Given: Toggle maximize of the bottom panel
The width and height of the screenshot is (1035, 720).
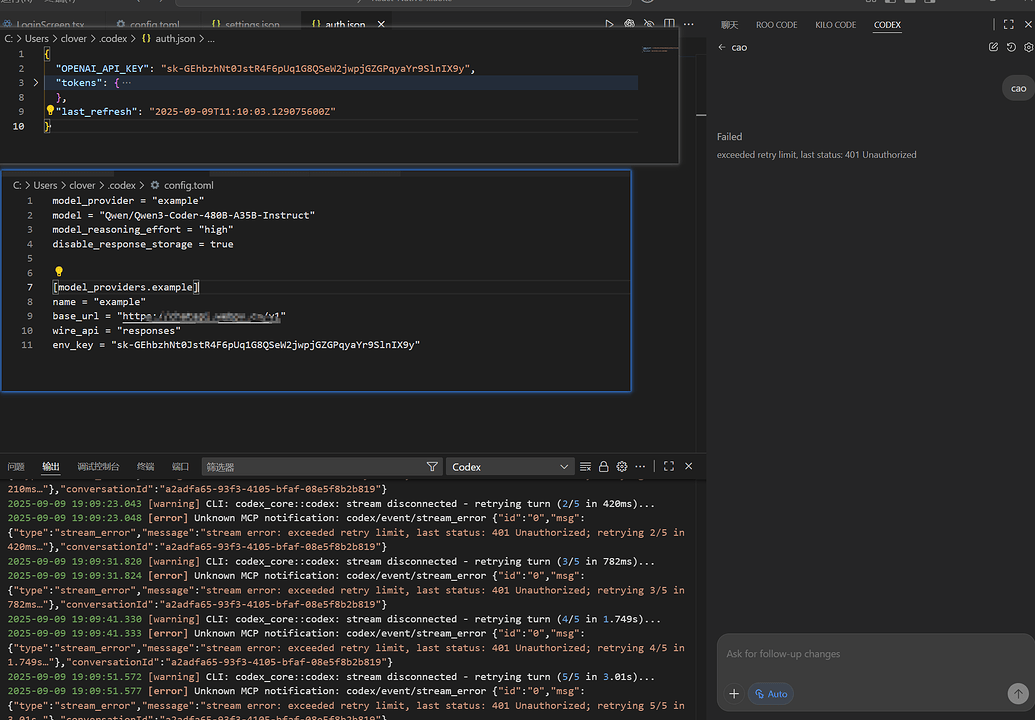Looking at the screenshot, I should (669, 466).
